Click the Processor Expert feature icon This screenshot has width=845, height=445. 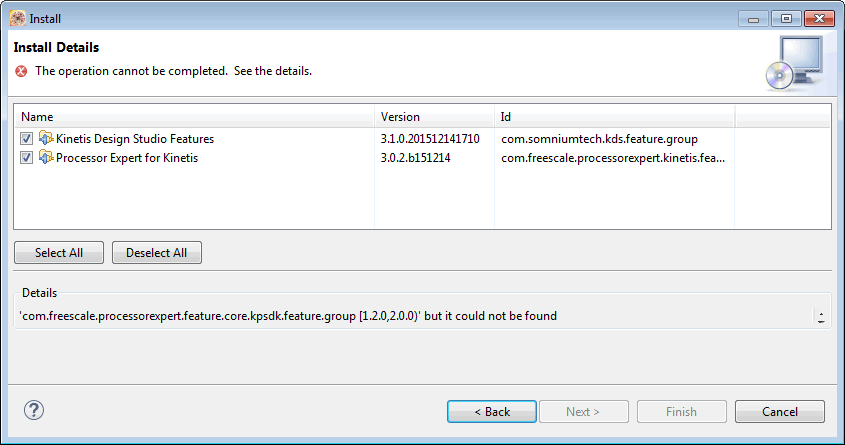(x=46, y=158)
